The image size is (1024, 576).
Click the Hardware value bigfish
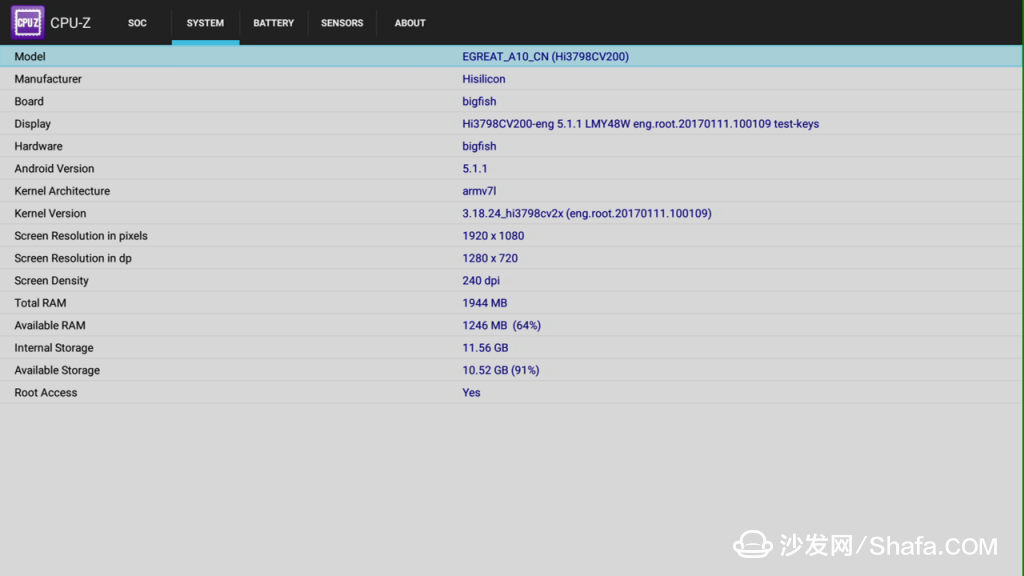click(x=479, y=146)
